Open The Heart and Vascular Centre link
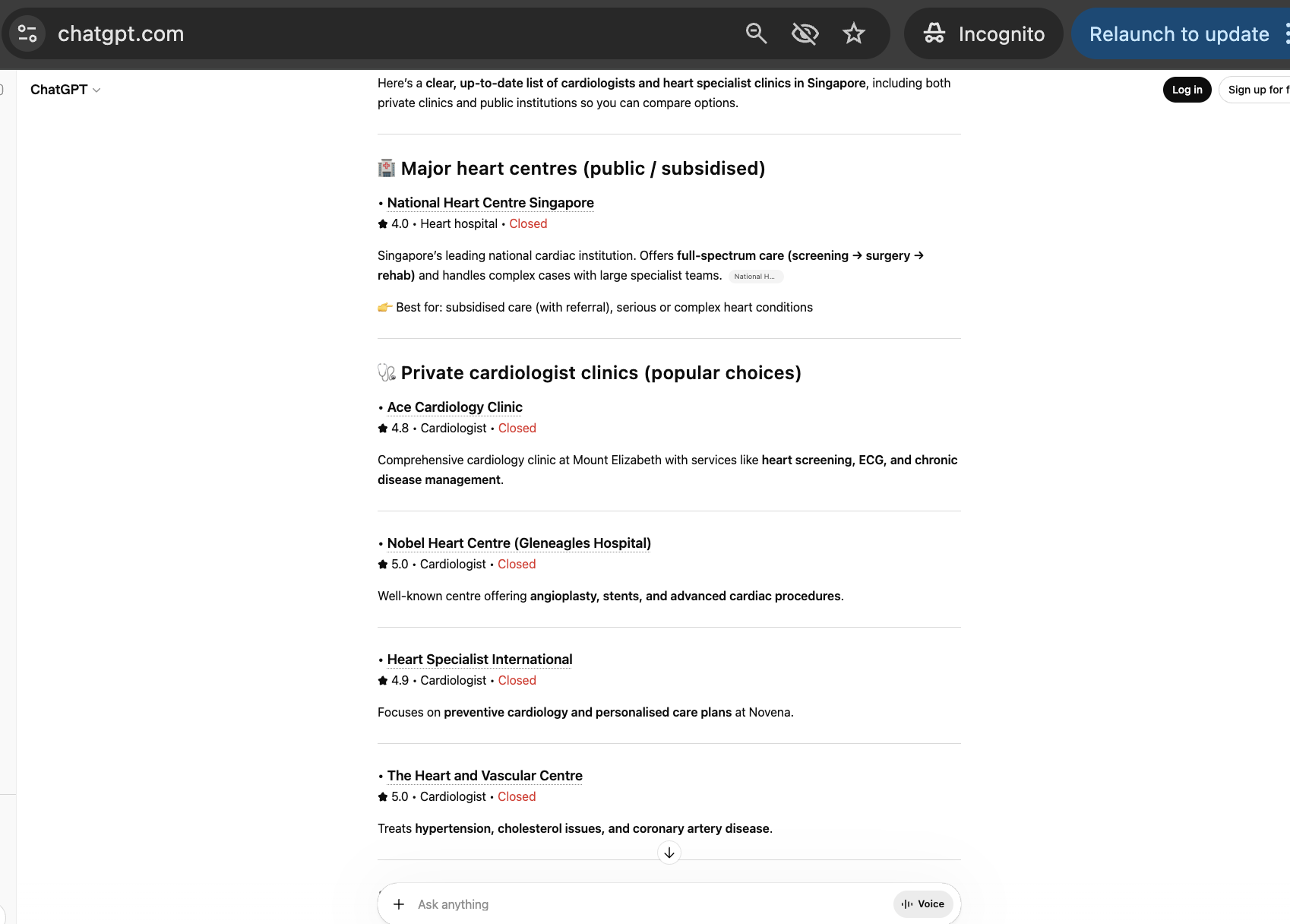Screen dimensions: 1290x924 pos(485,776)
